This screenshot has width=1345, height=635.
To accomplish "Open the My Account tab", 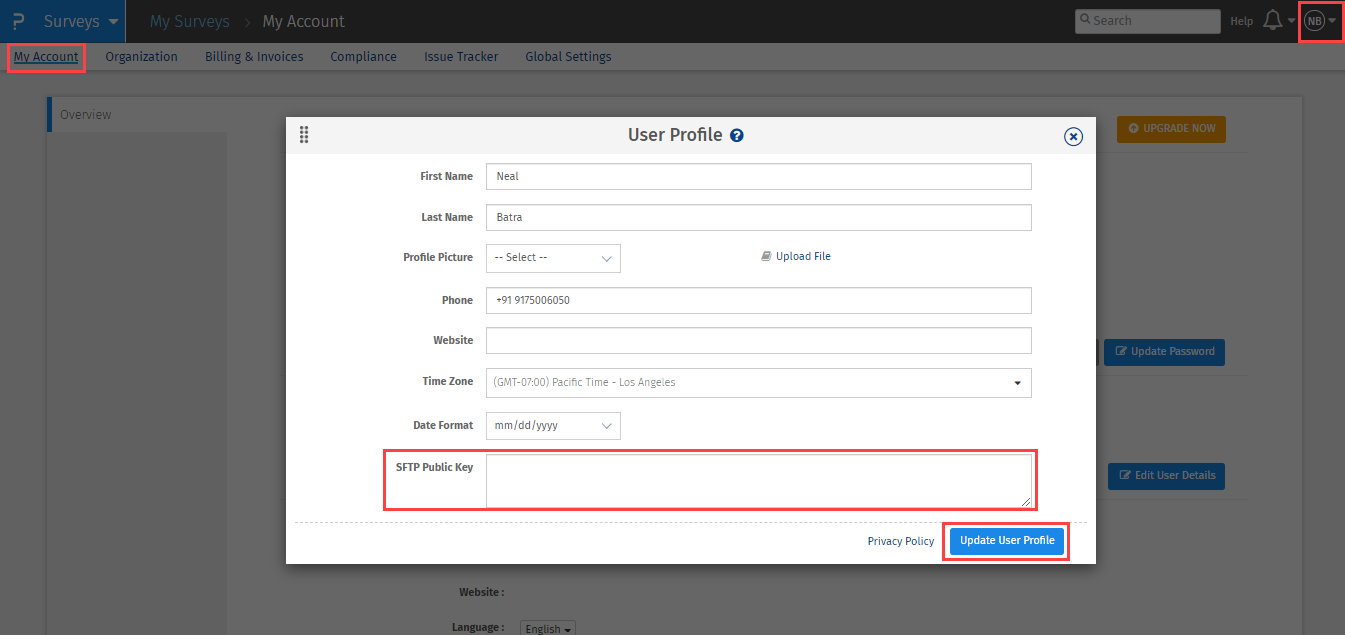I will click(x=46, y=57).
